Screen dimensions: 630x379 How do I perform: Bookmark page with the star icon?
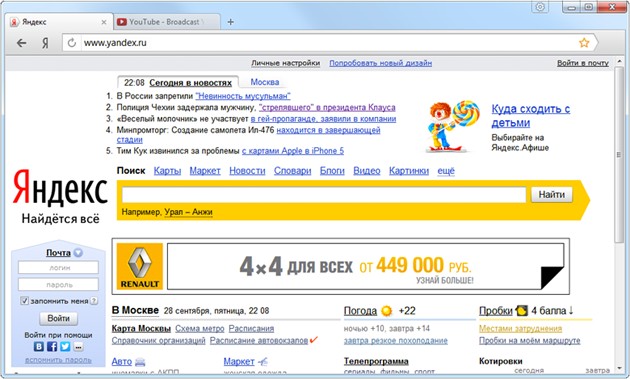(x=584, y=43)
